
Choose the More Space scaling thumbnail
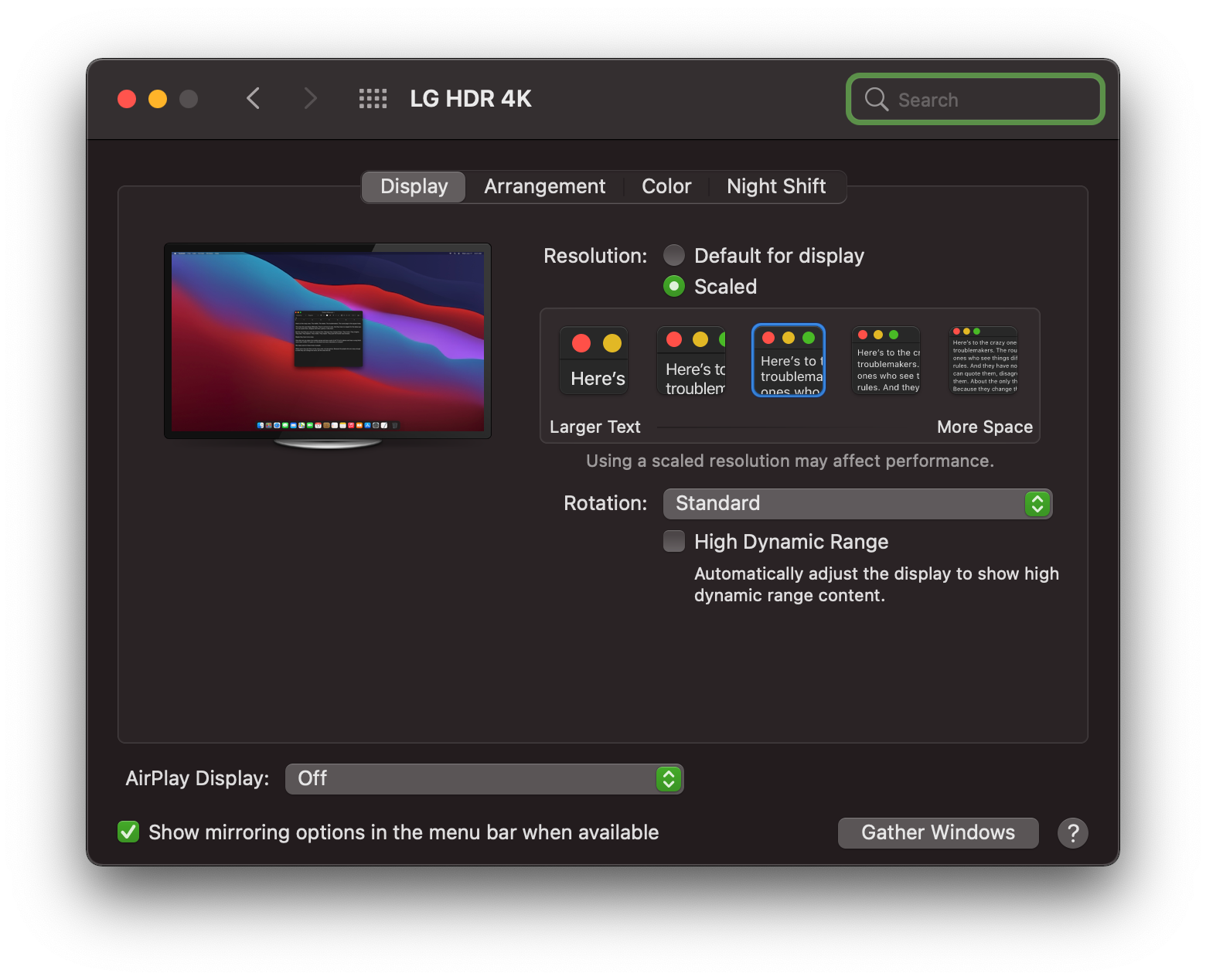(983, 360)
